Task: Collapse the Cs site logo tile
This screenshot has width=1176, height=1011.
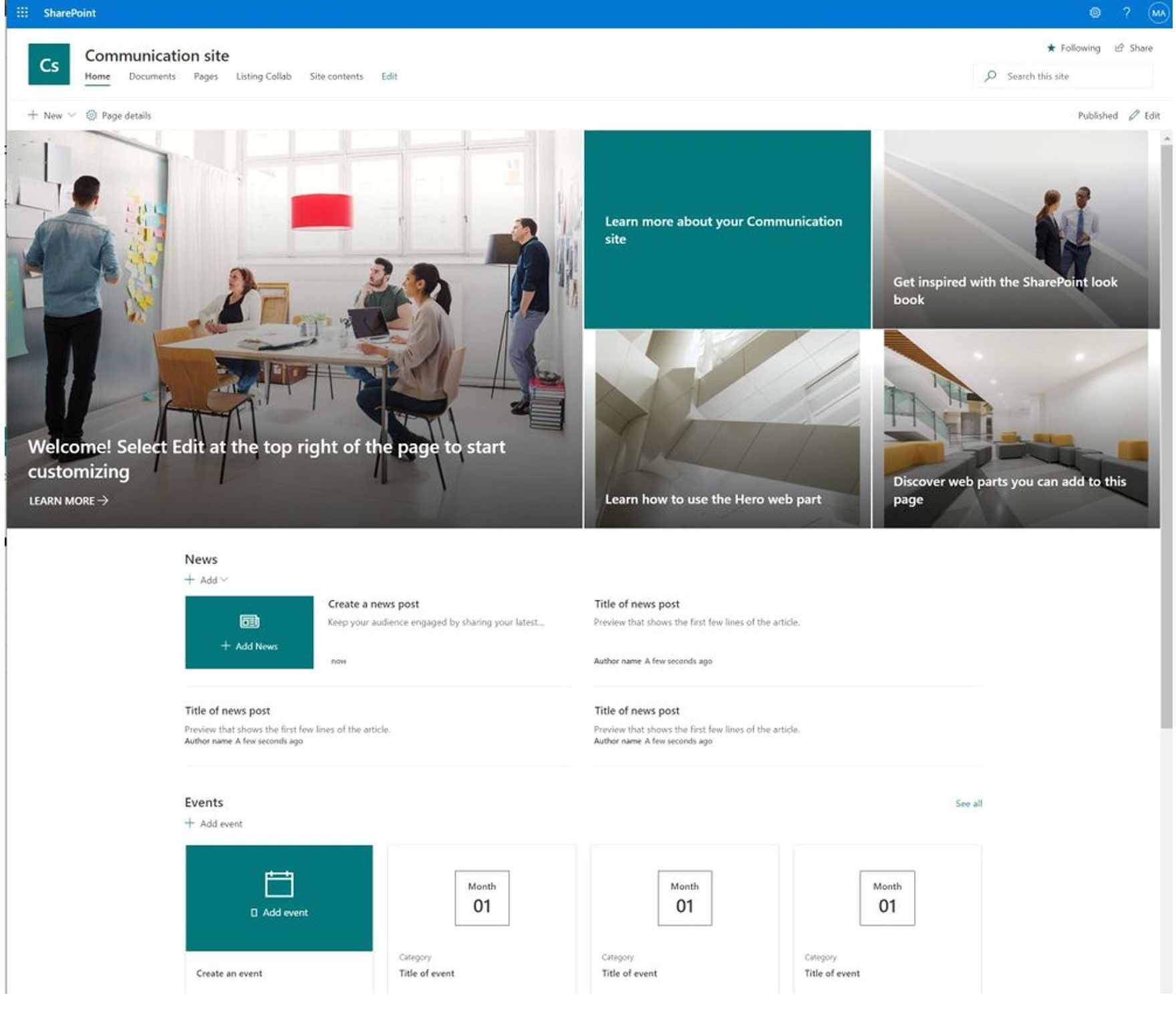Action: click(x=50, y=65)
